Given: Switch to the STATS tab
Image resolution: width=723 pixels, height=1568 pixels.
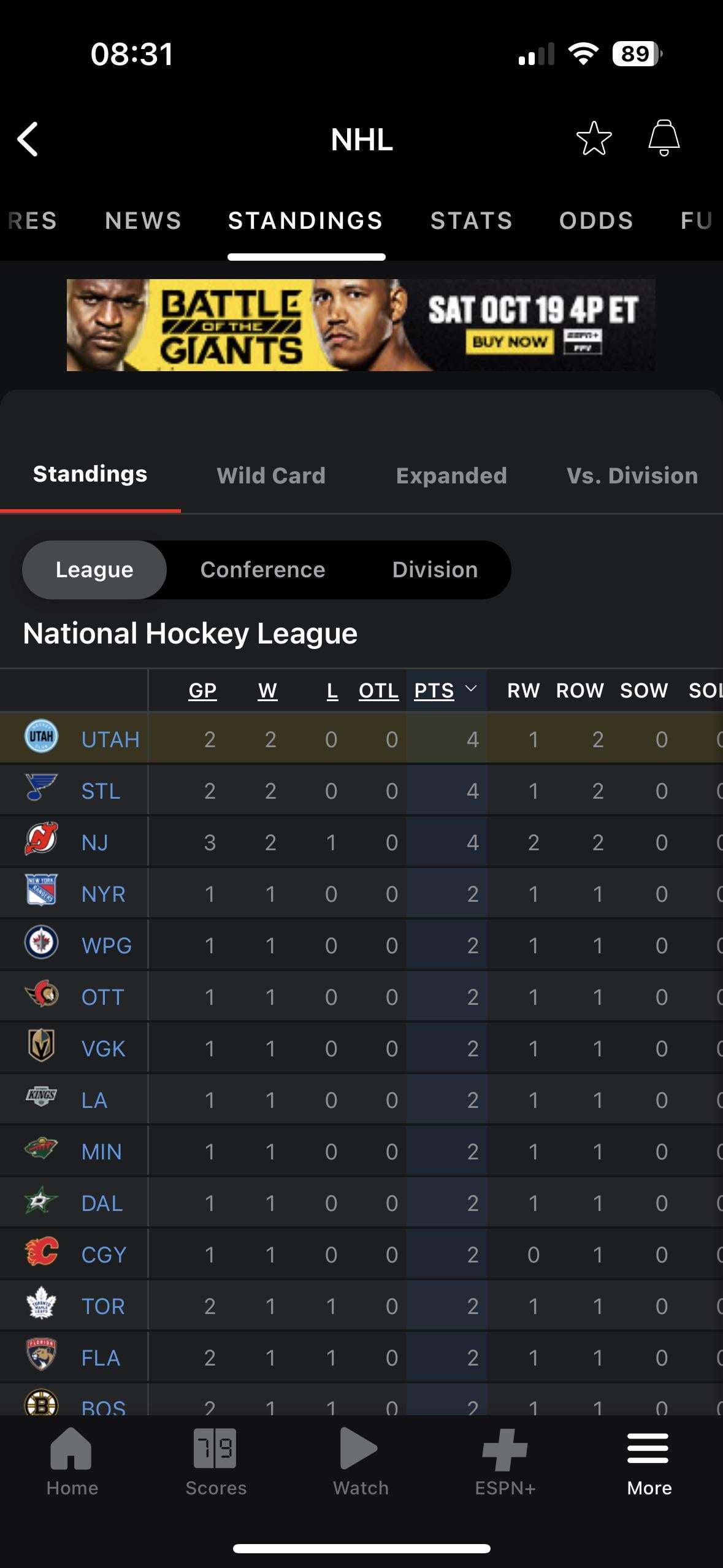Looking at the screenshot, I should (x=471, y=221).
